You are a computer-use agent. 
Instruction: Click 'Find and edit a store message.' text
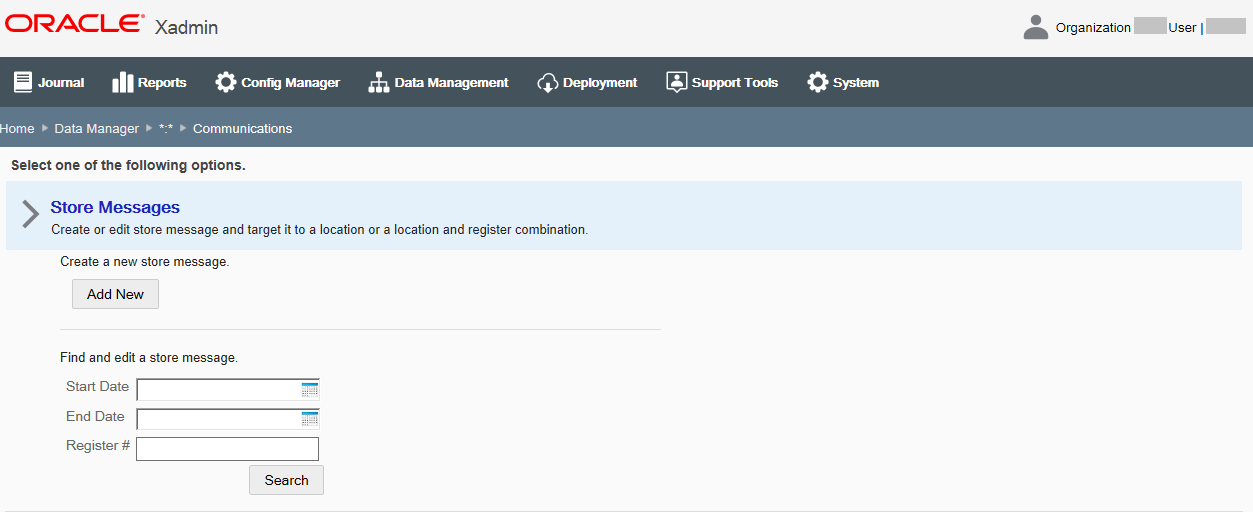pos(149,357)
